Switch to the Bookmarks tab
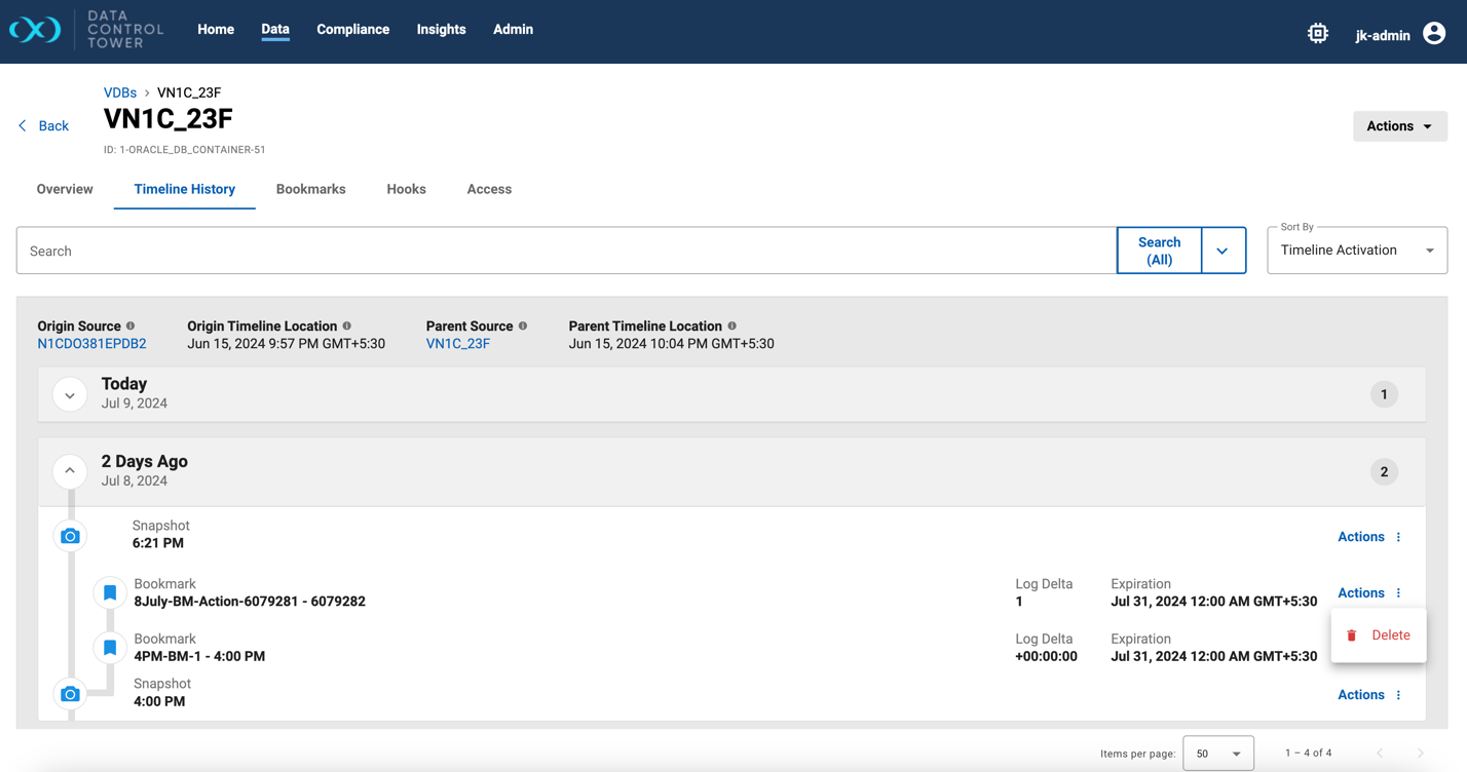 pos(310,189)
